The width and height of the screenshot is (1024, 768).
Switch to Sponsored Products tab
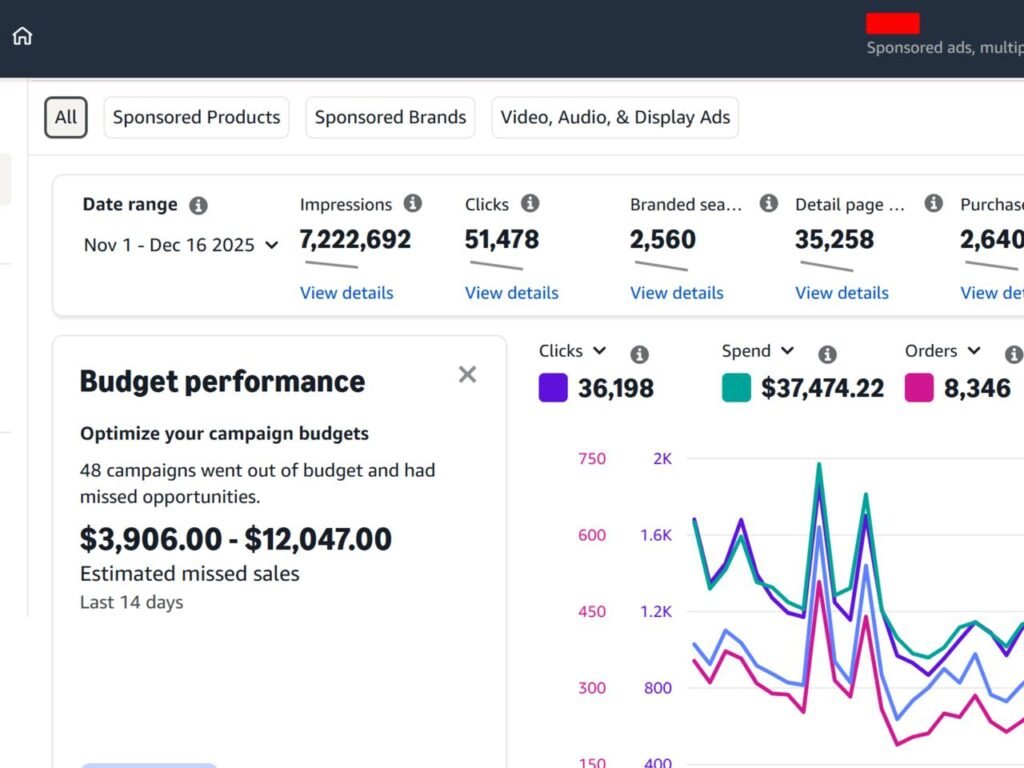click(197, 118)
